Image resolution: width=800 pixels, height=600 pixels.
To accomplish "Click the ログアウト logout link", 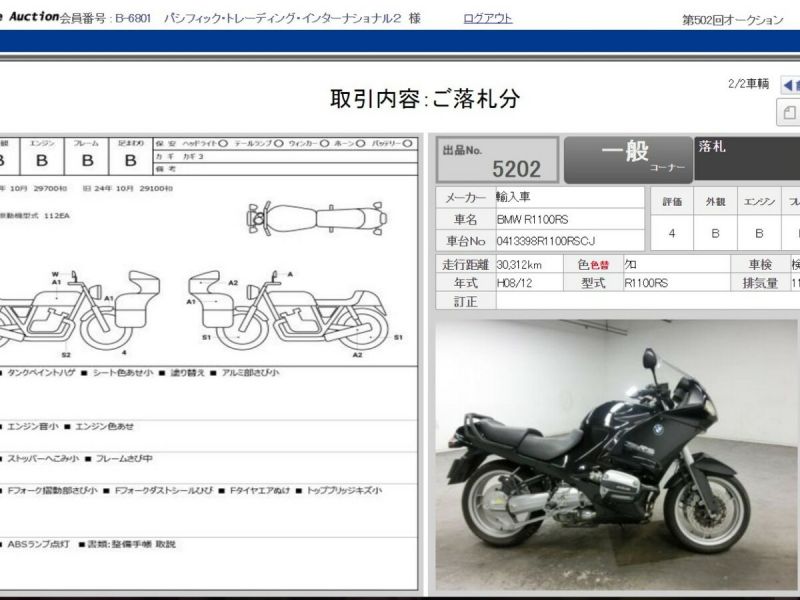I will coord(488,18).
